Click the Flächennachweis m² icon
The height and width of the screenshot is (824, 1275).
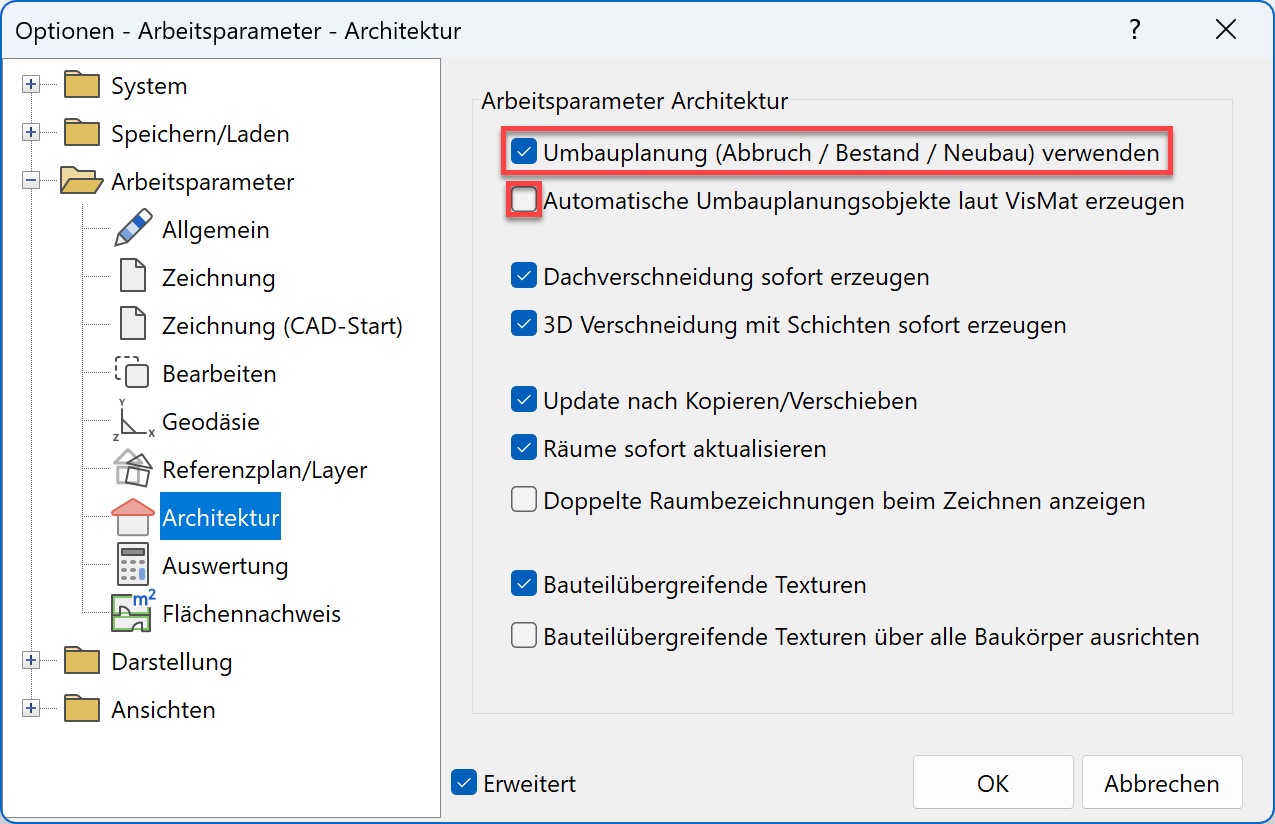pos(133,613)
